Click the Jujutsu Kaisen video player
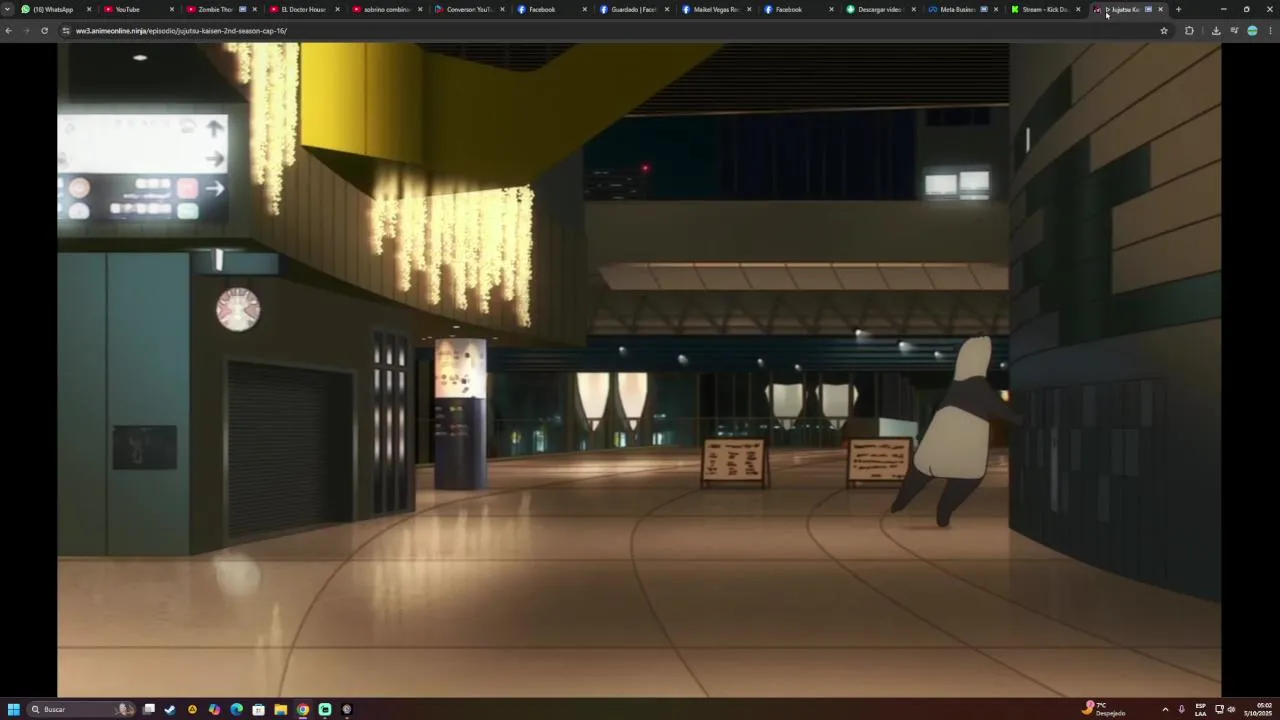Image resolution: width=1280 pixels, height=720 pixels. [639, 370]
